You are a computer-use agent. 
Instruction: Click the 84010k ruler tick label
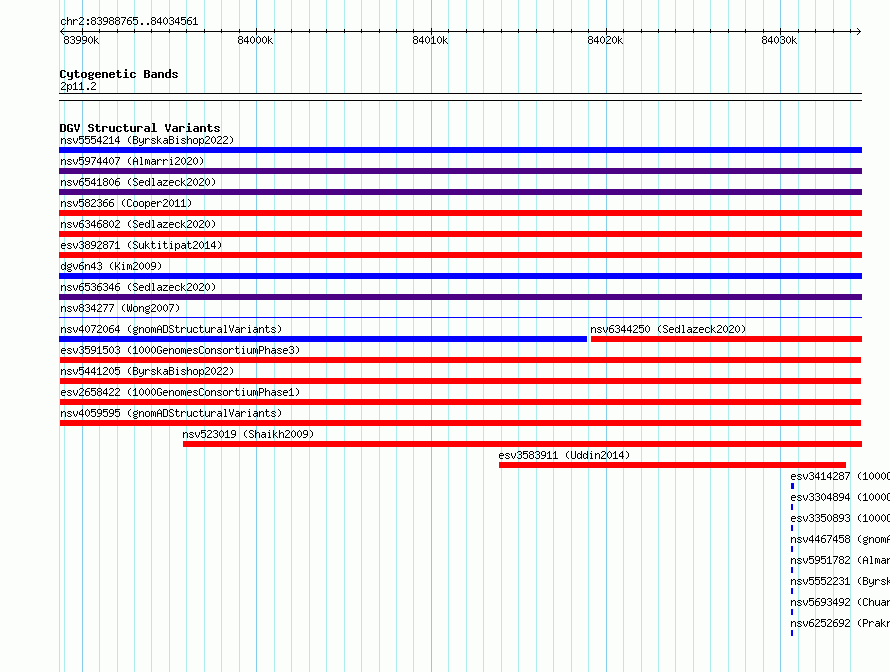(x=430, y=40)
